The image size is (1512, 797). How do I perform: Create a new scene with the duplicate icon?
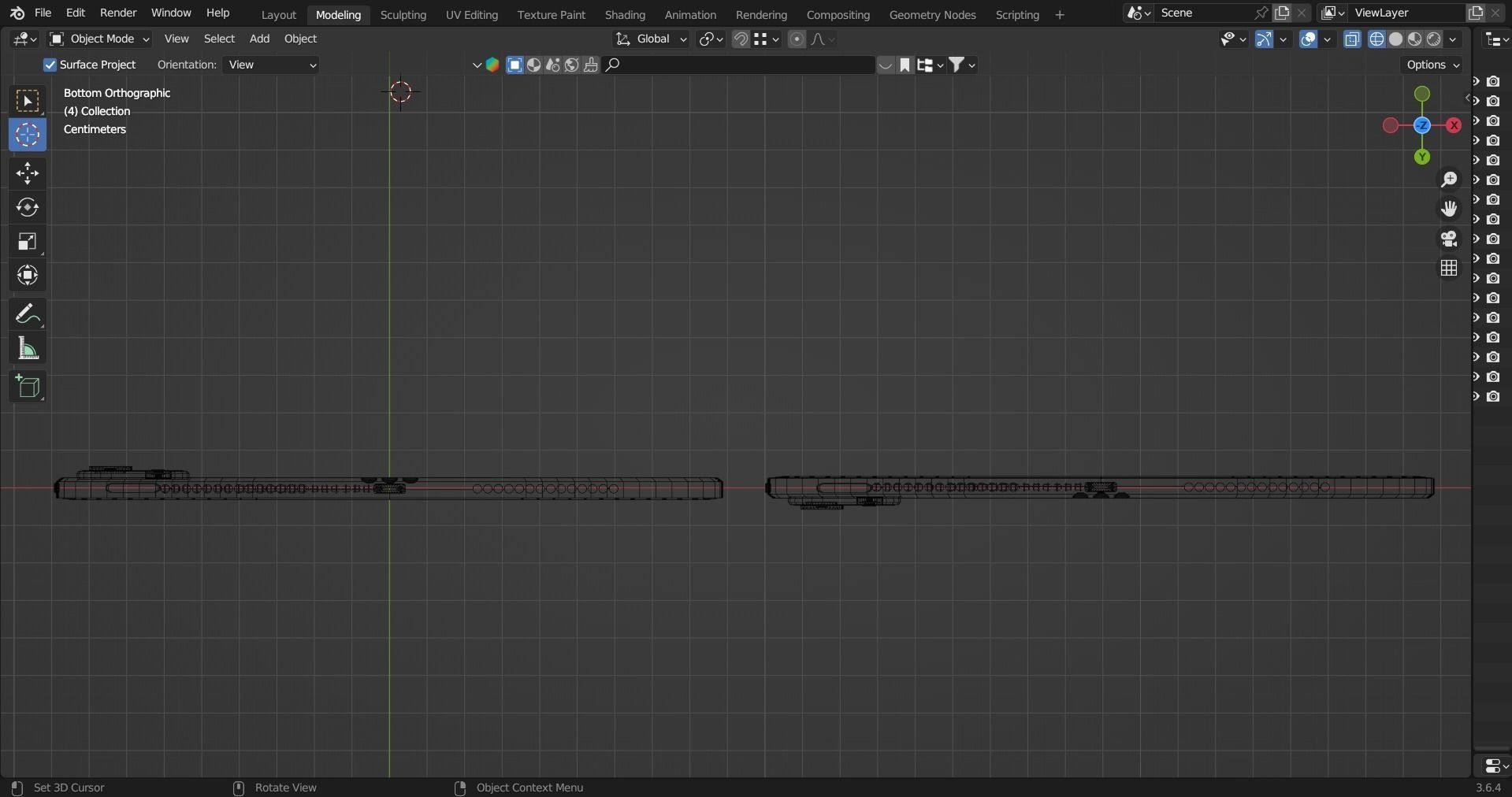pos(1282,13)
